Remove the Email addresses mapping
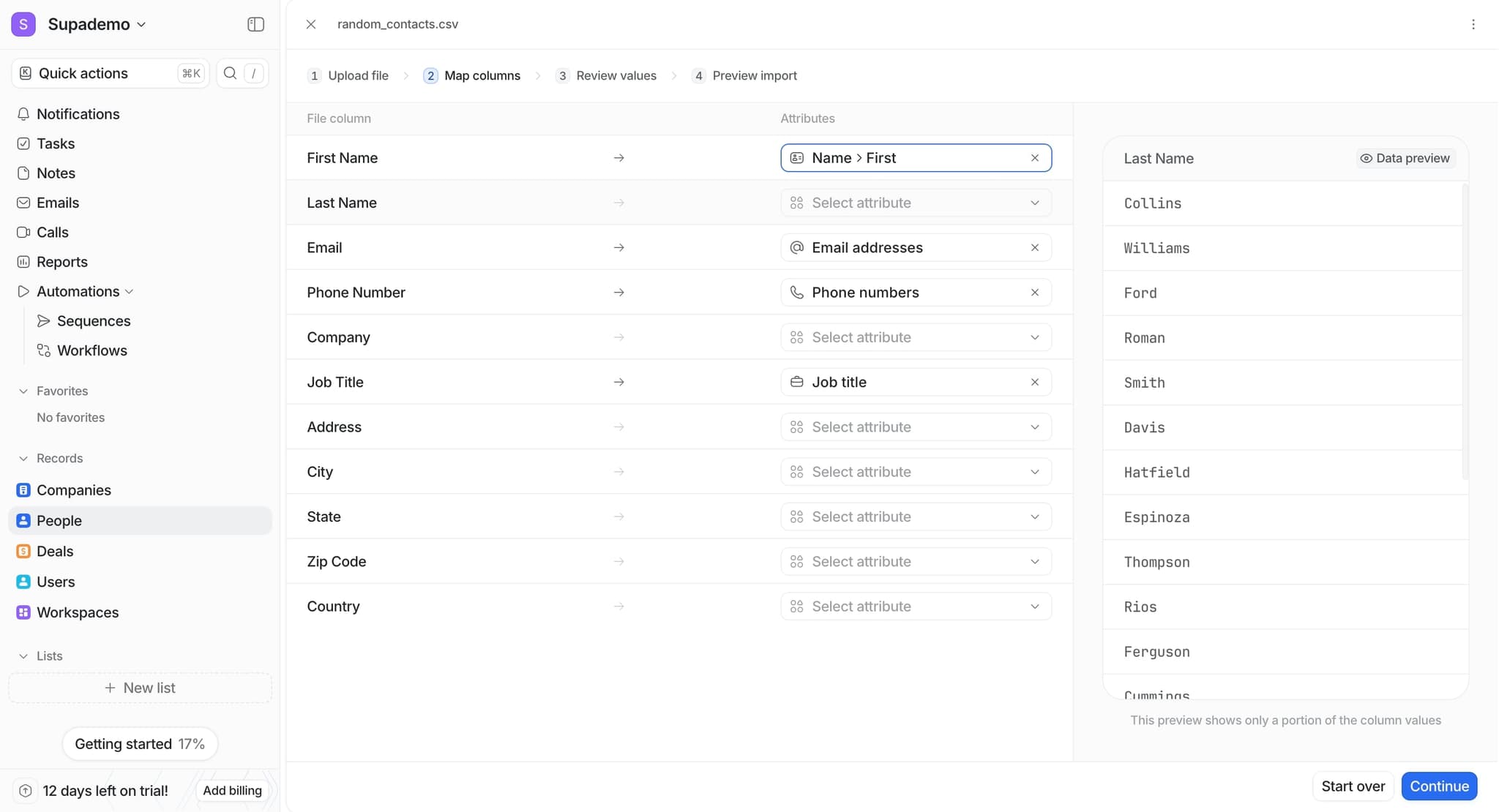Image resolution: width=1499 pixels, height=812 pixels. pyautogui.click(x=1035, y=248)
